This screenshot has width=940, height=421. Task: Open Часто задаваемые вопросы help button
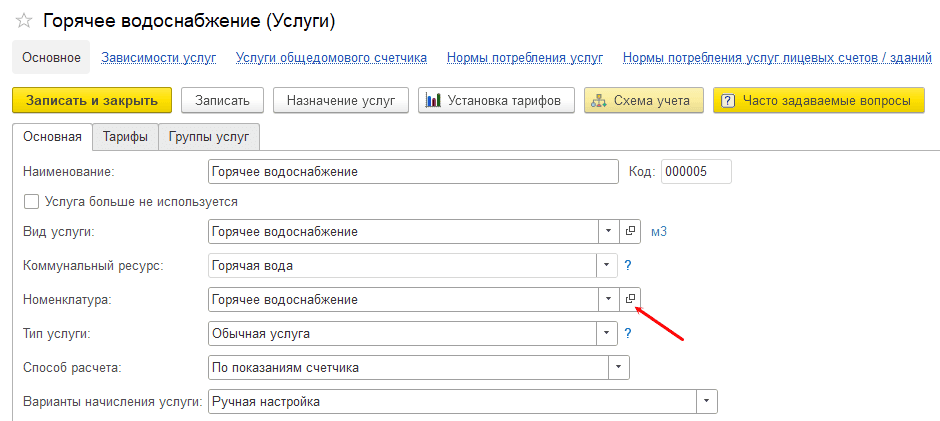pos(812,101)
